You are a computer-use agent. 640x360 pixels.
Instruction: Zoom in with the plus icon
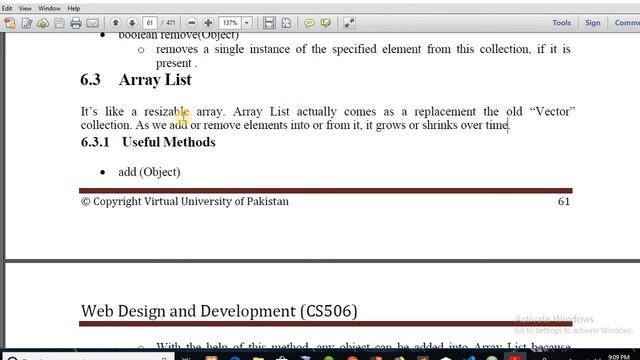[x=208, y=23]
